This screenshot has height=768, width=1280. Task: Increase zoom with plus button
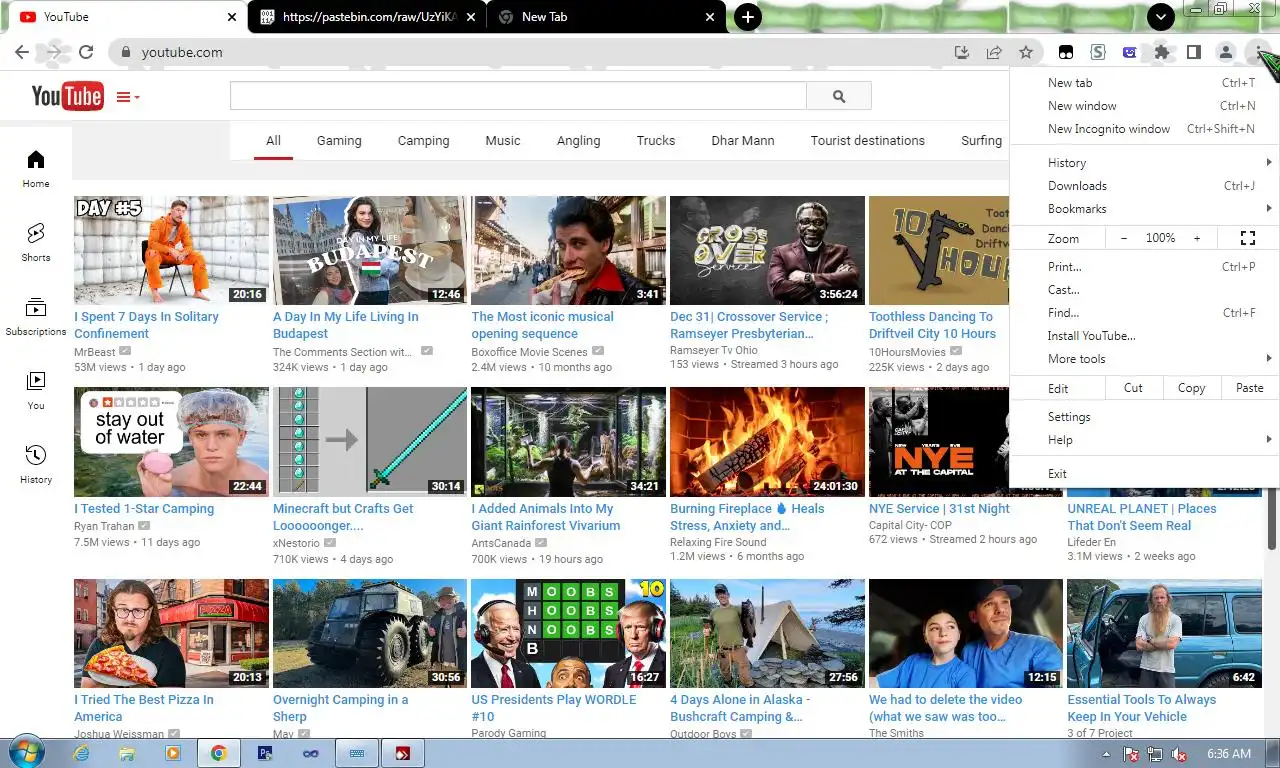(x=1197, y=238)
